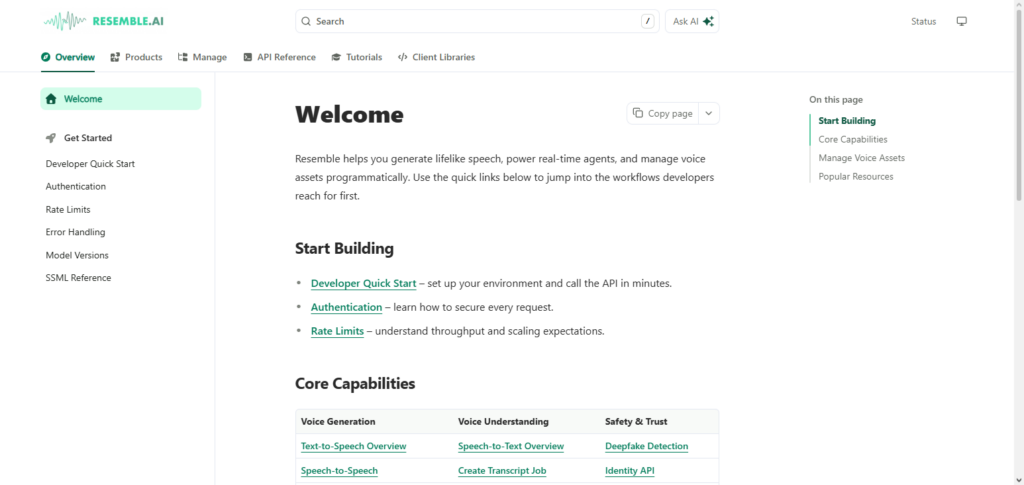The width and height of the screenshot is (1024, 485).
Task: Click the Welcome page title
Action: point(349,115)
